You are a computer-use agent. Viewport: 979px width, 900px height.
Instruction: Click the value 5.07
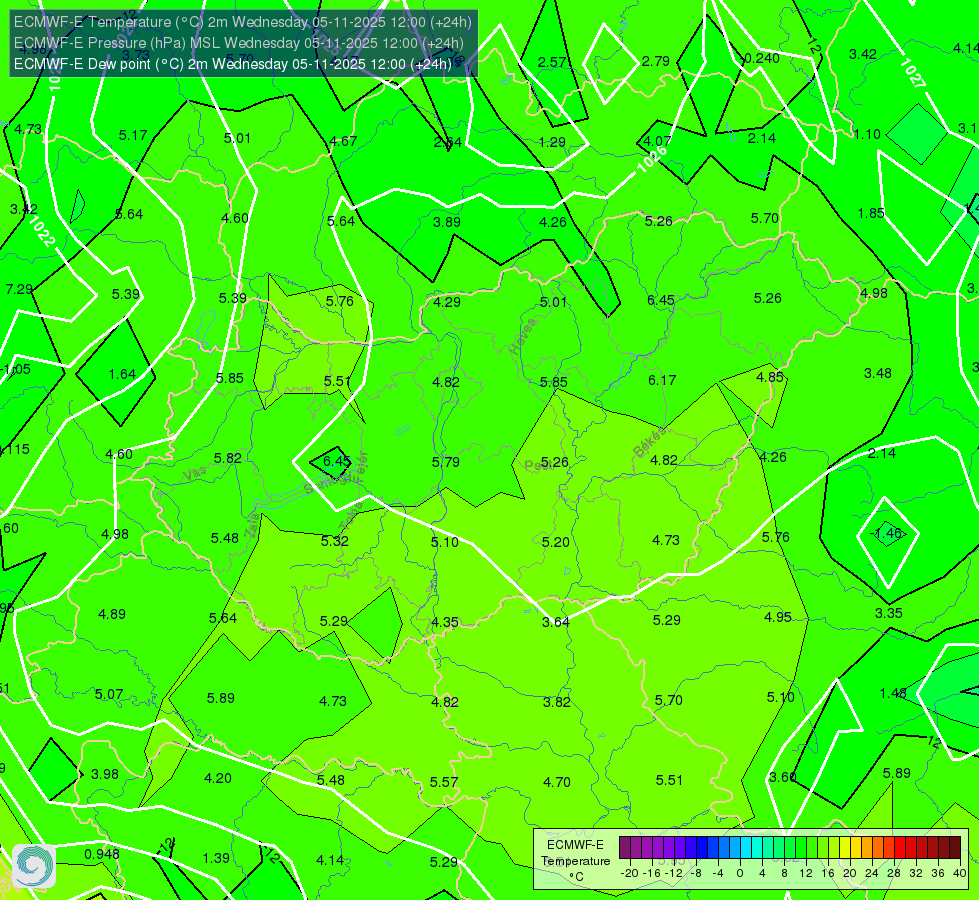click(109, 695)
